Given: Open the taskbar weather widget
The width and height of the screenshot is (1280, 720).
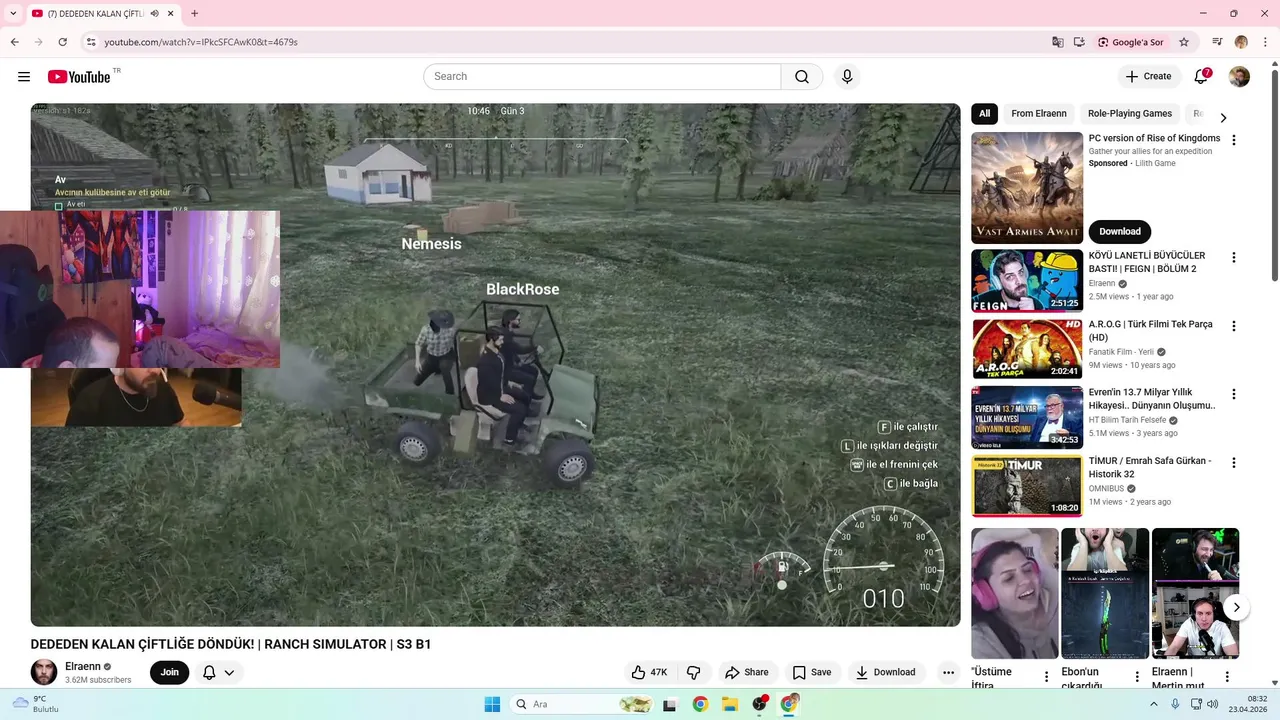Looking at the screenshot, I should click(x=34, y=703).
